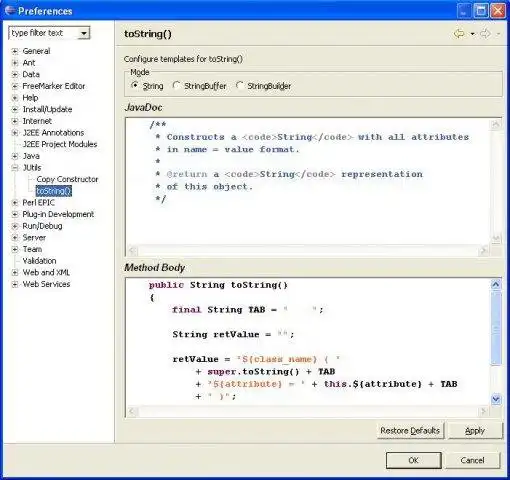Image resolution: width=510 pixels, height=480 pixels.
Task: Select the StringBuilder mode radio button
Action: [x=239, y=86]
